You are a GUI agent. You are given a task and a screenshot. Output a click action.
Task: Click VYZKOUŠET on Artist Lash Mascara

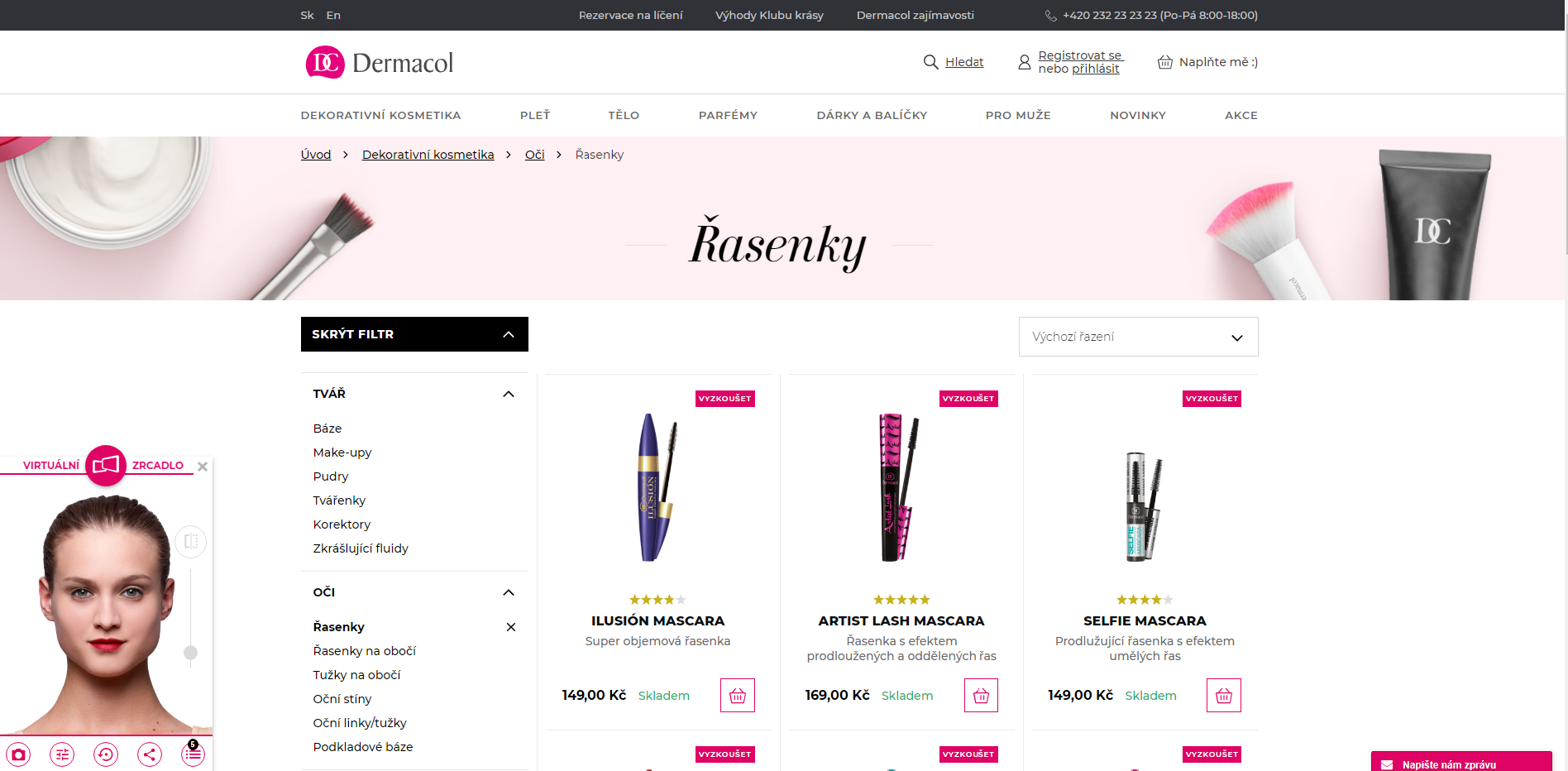point(968,399)
